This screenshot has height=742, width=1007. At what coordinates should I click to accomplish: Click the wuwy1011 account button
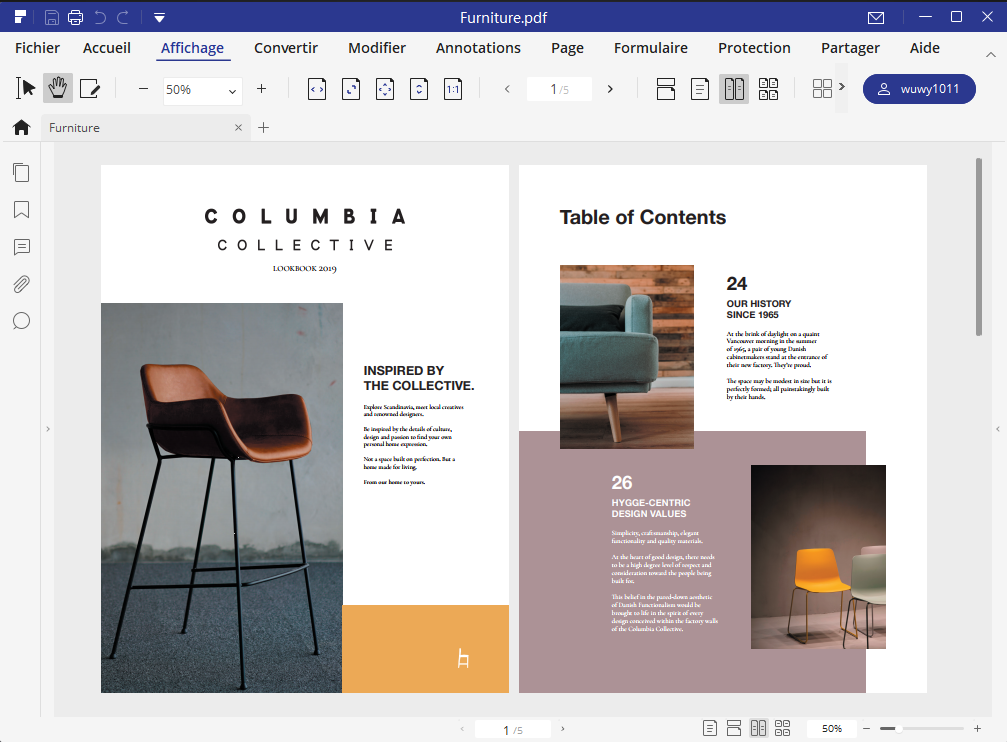tap(918, 89)
